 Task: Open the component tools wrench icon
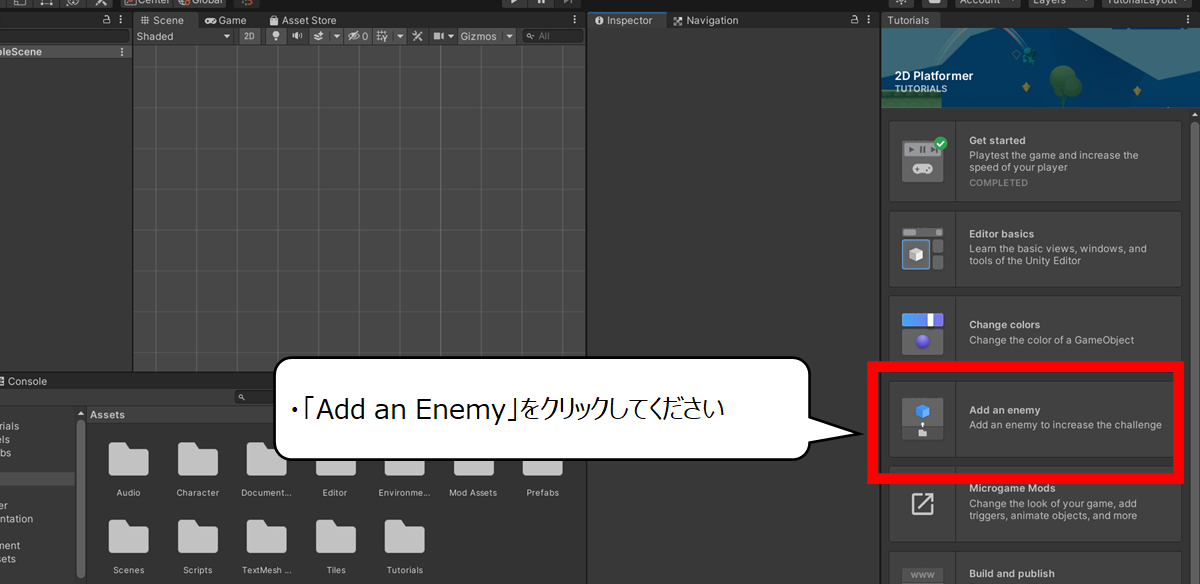(x=418, y=36)
